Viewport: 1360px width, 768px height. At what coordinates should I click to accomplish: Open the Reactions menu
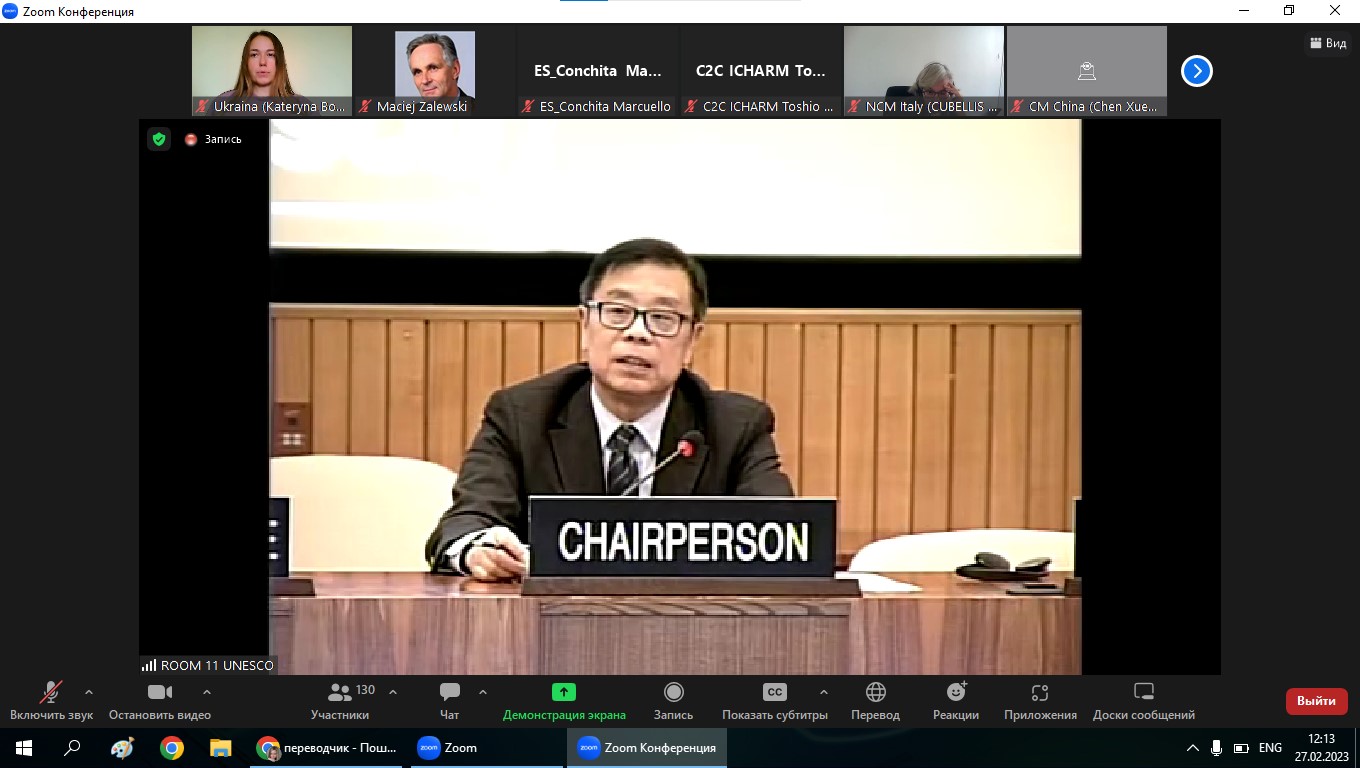(x=956, y=692)
